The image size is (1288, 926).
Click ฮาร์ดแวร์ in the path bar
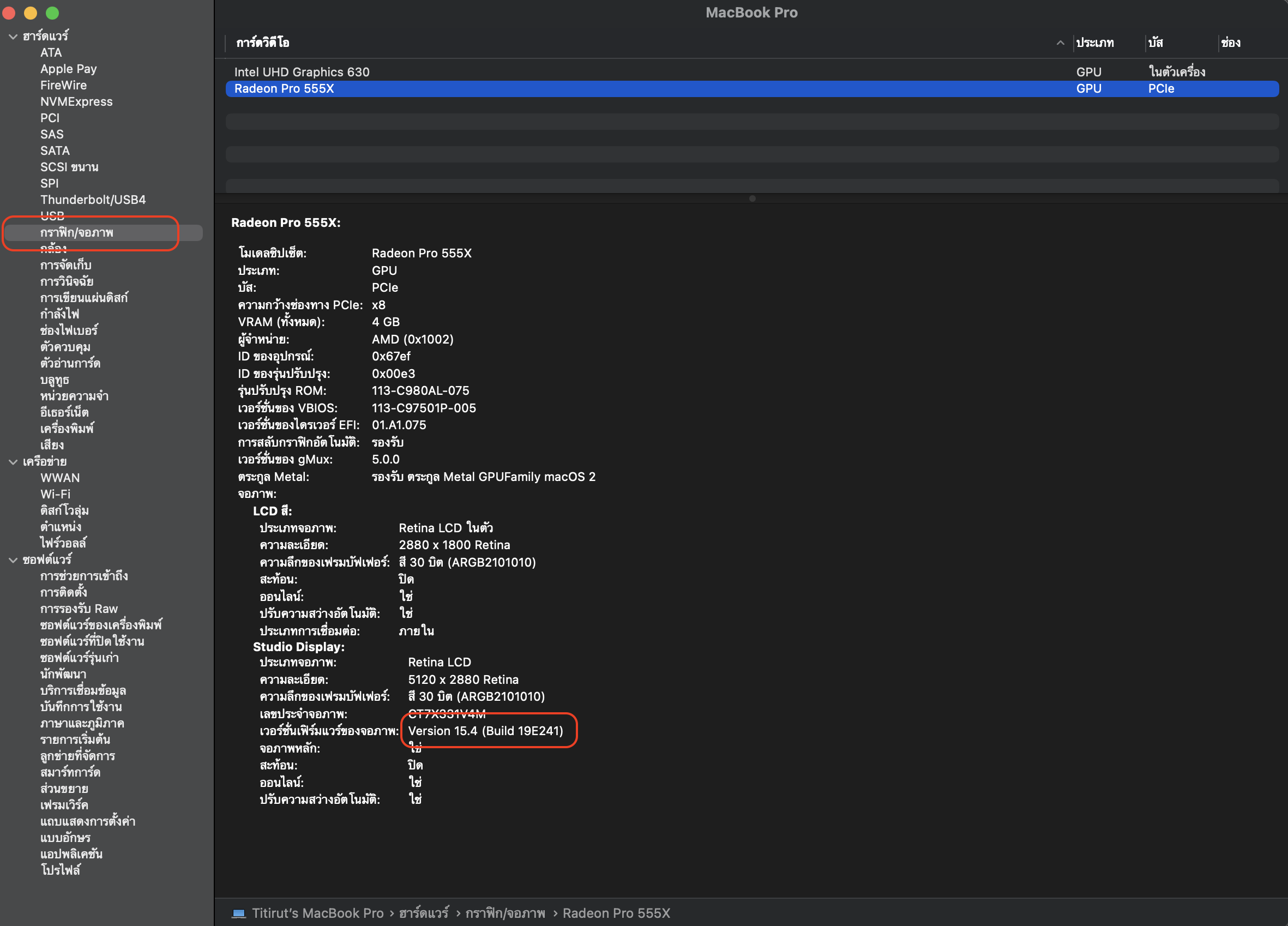point(424,913)
